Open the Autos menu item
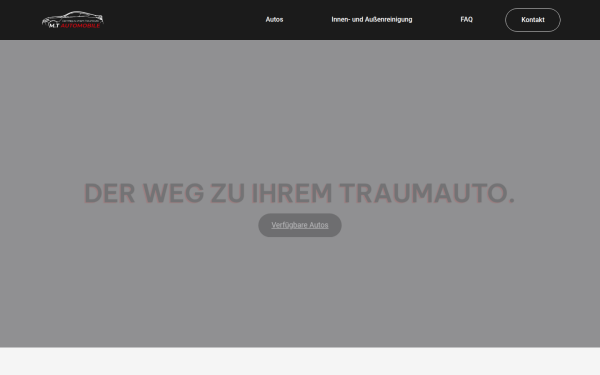Screen dimensions: 600x375 pos(274,20)
